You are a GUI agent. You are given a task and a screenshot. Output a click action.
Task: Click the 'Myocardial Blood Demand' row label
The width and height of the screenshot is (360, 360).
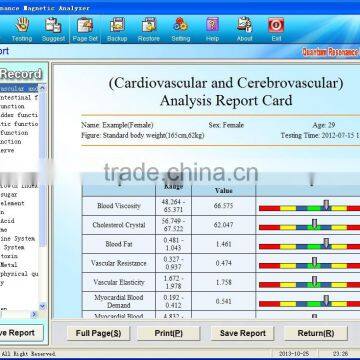click(119, 301)
